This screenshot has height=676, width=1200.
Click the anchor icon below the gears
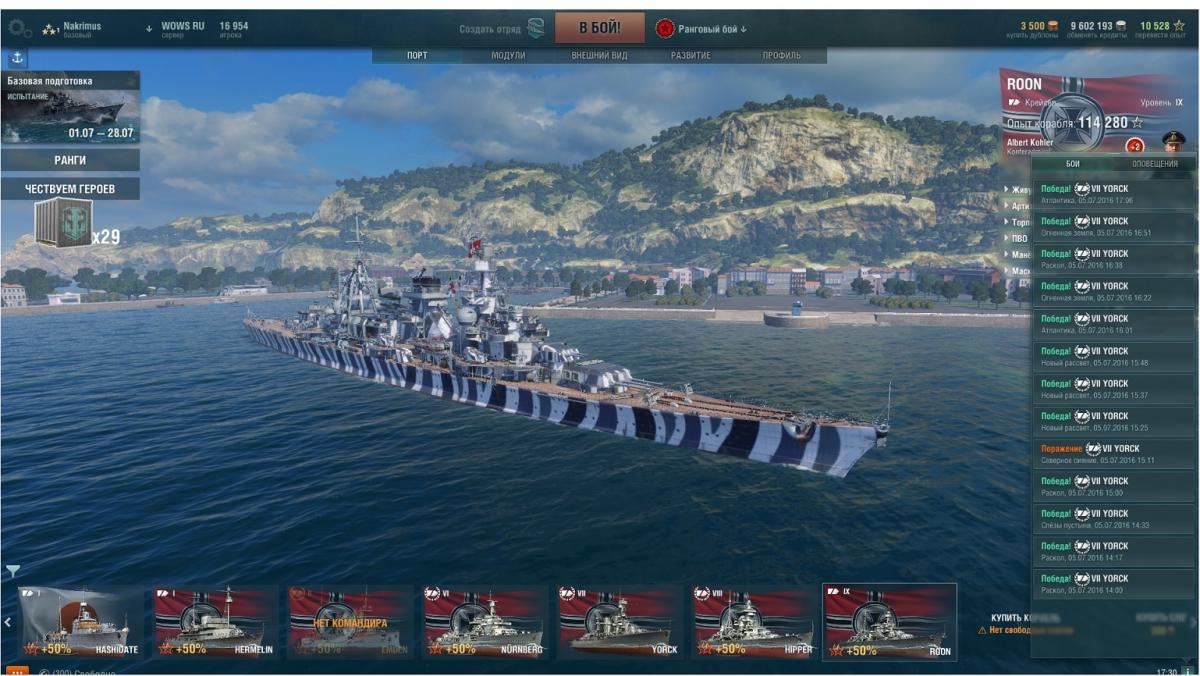pyautogui.click(x=18, y=58)
